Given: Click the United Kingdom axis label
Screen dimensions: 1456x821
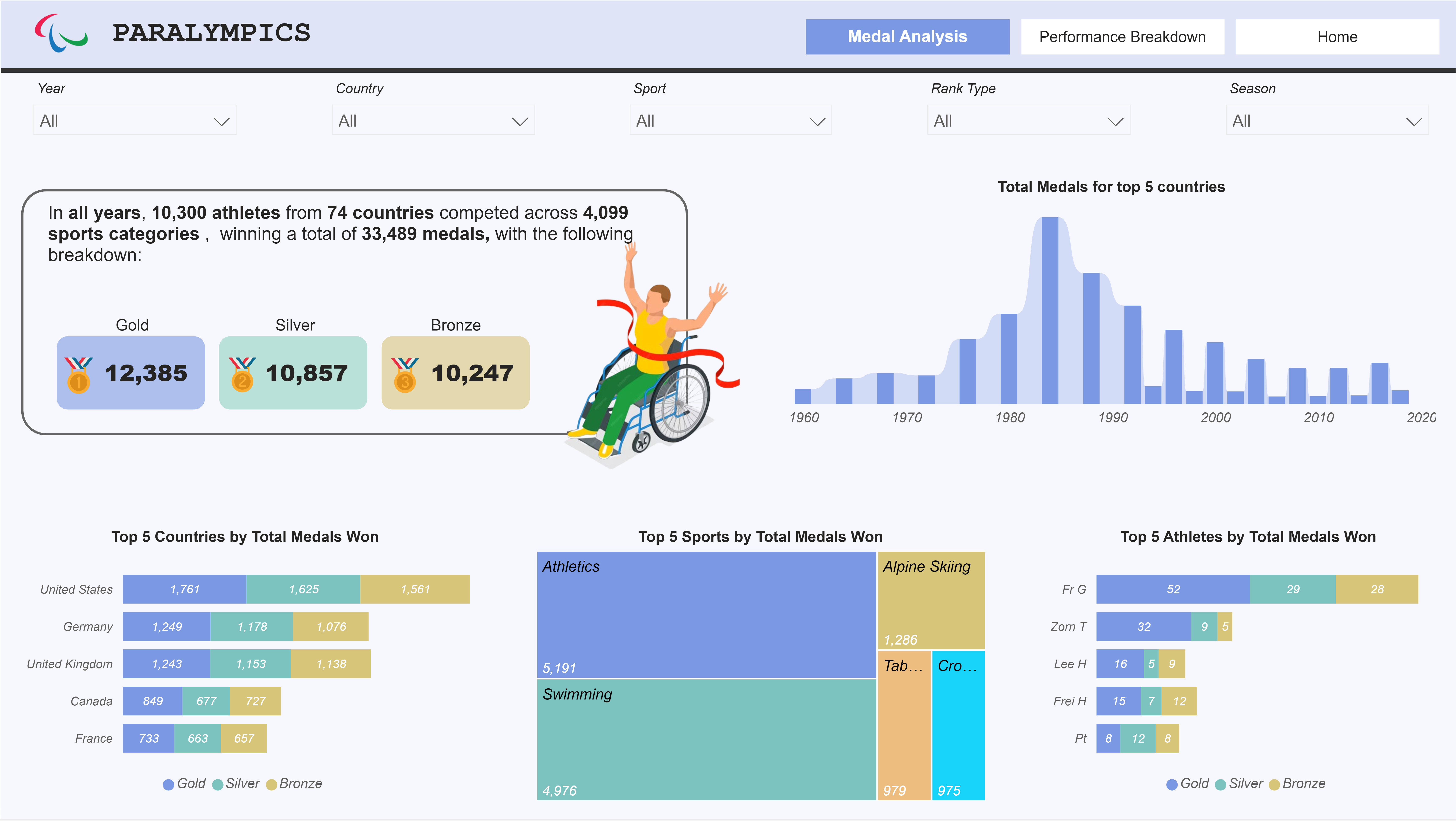Looking at the screenshot, I should point(70,664).
